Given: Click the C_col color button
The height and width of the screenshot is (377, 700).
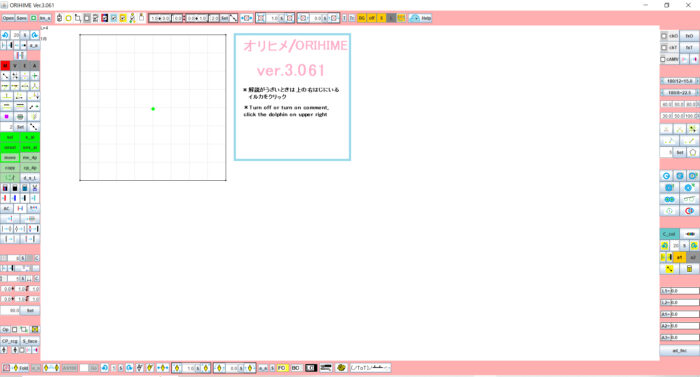Looking at the screenshot, I should (x=669, y=234).
